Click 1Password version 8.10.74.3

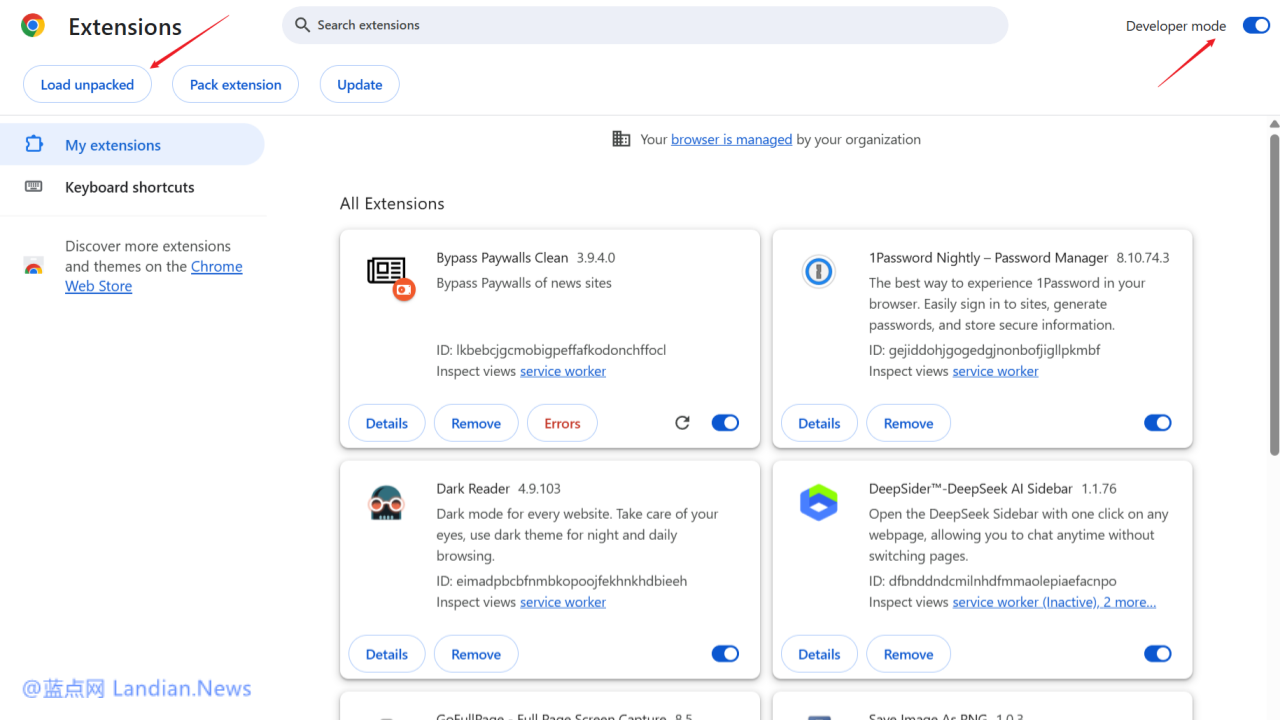pyautogui.click(x=1143, y=258)
